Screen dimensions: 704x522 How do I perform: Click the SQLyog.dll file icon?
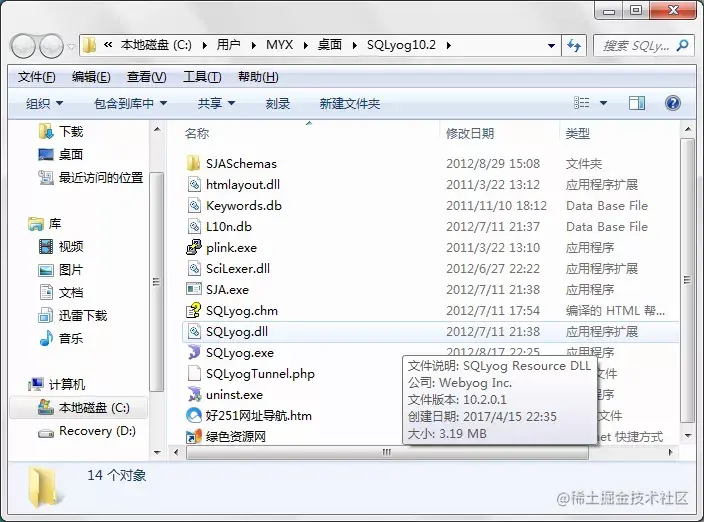point(194,332)
